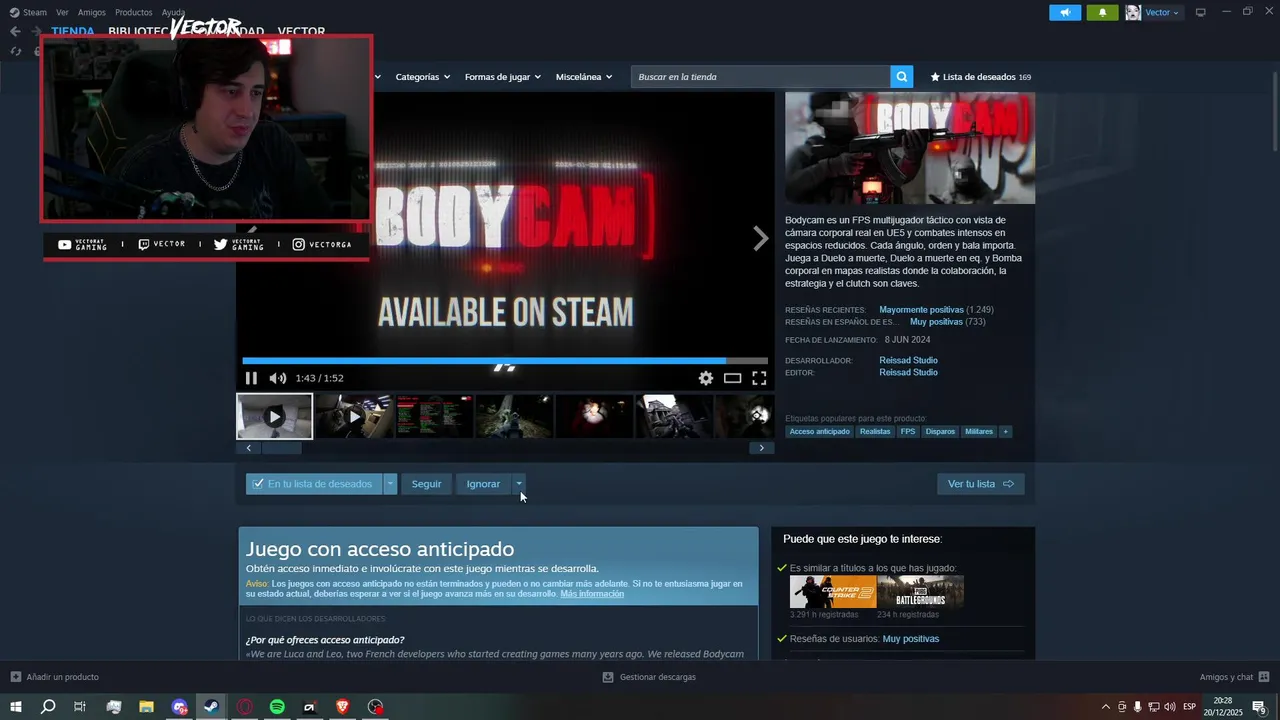The image size is (1280, 720).
Task: Open File Explorer from taskbar
Action: [146, 707]
